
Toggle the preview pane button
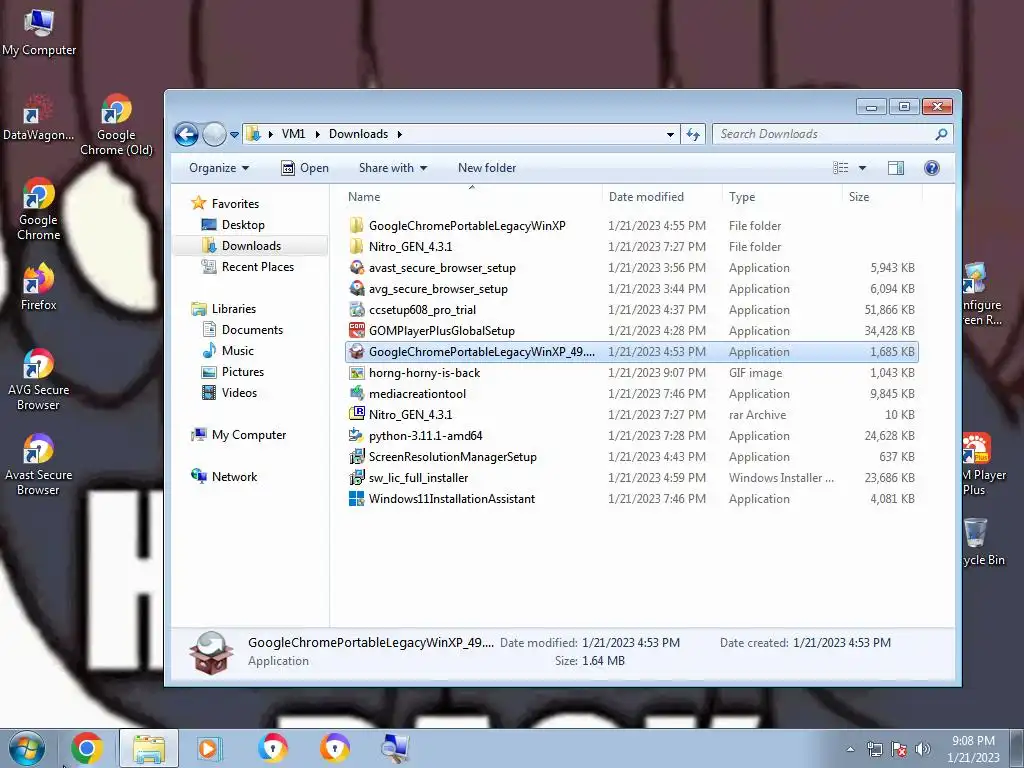(895, 168)
